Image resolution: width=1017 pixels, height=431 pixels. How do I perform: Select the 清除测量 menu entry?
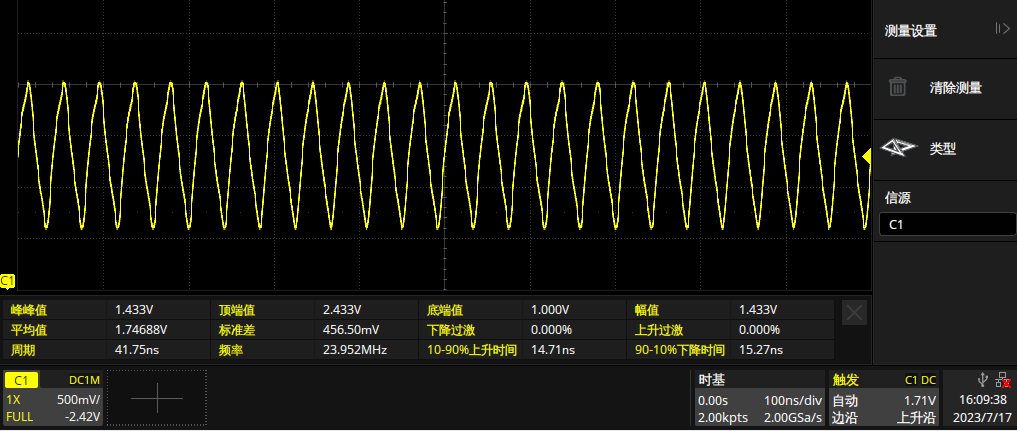(955, 87)
